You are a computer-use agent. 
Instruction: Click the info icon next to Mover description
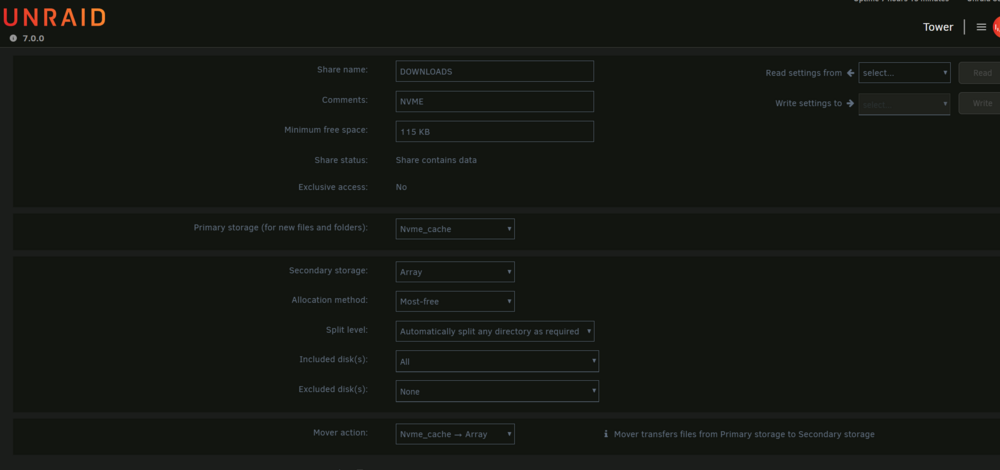click(x=606, y=434)
